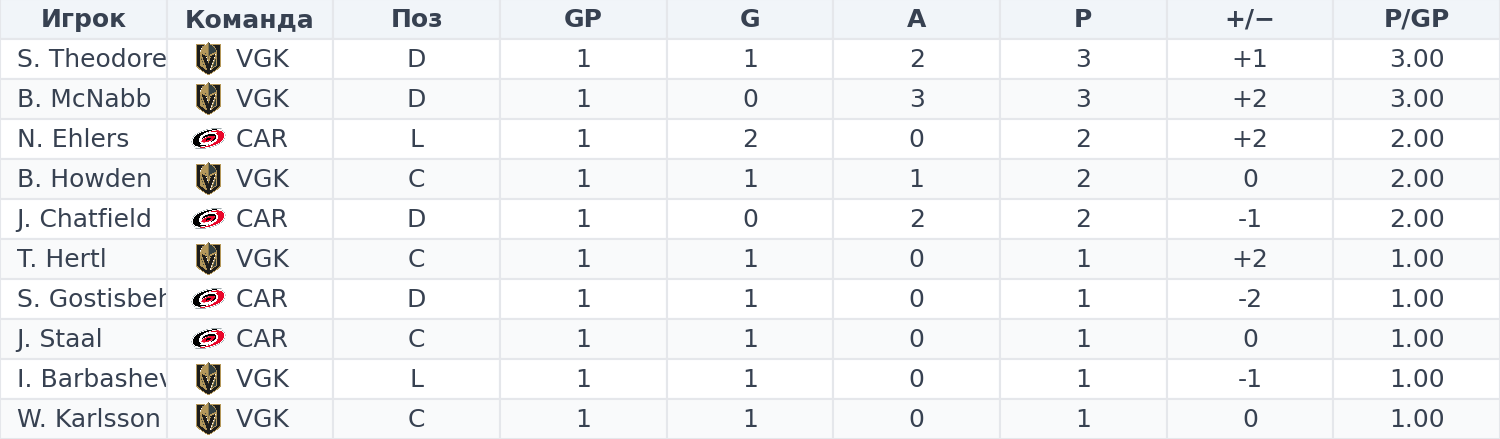Click the Hurricanes logo next to N. Ehlers
The image size is (1500, 439).
(208, 139)
